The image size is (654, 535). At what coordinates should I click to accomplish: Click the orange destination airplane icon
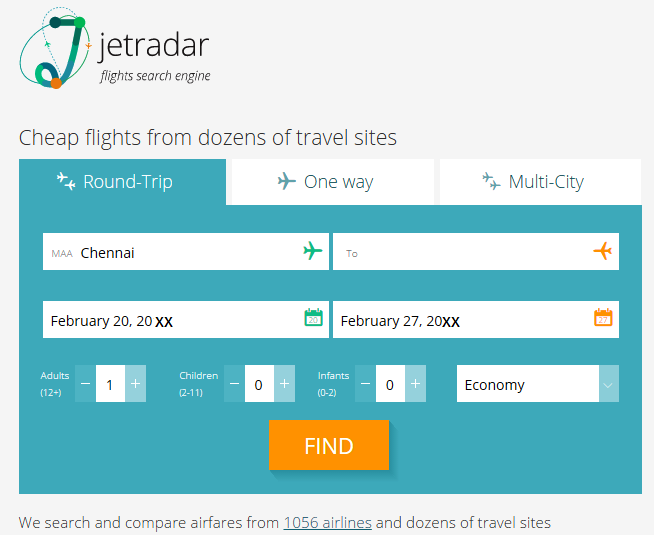click(603, 251)
